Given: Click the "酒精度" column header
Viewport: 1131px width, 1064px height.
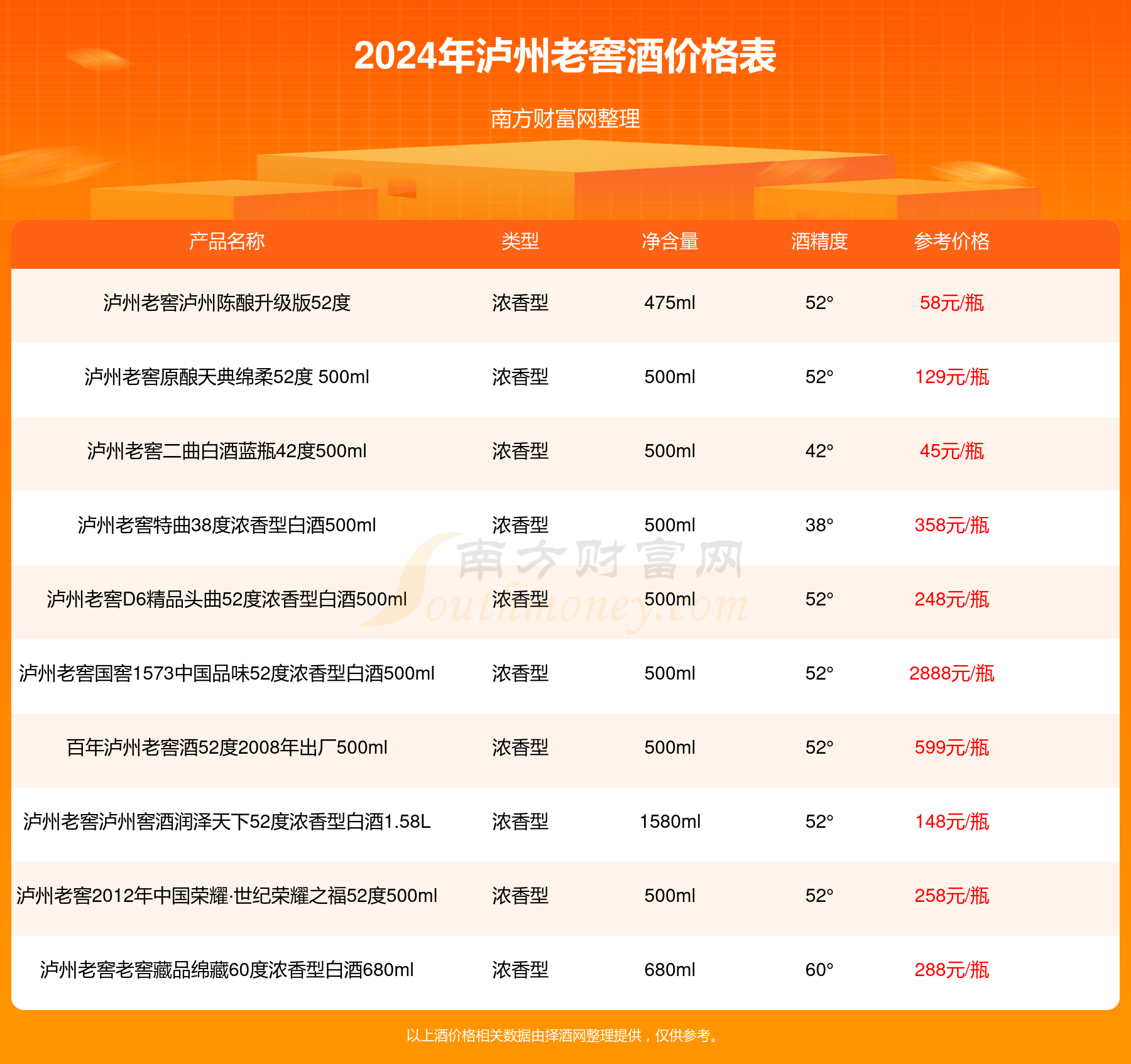Looking at the screenshot, I should click(x=819, y=241).
